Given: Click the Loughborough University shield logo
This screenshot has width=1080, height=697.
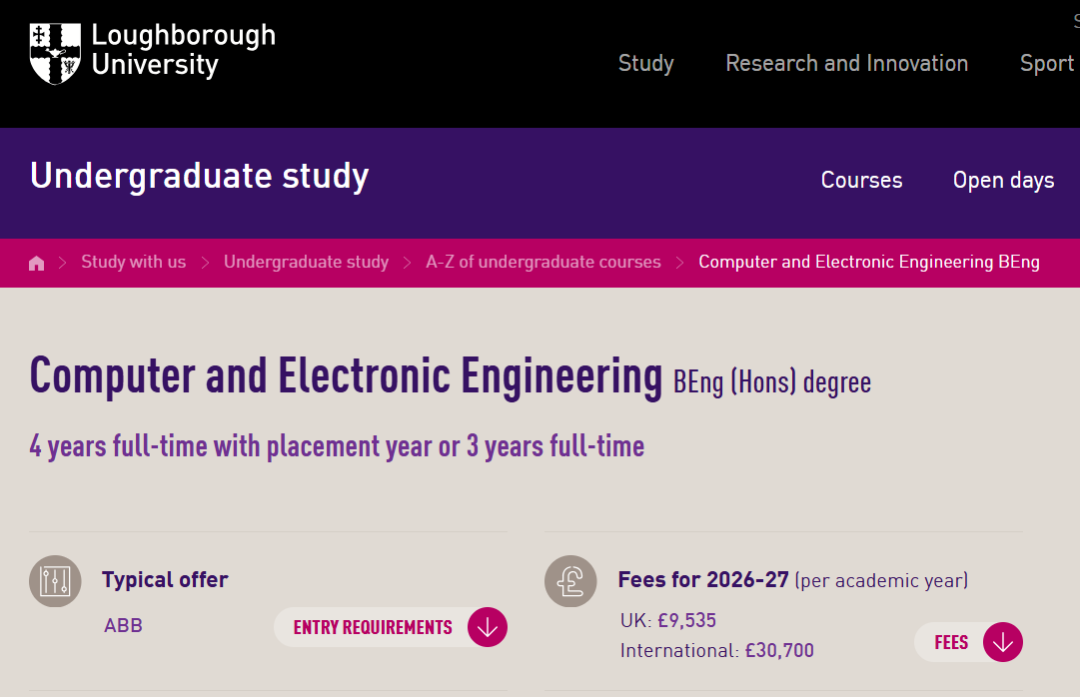Looking at the screenshot, I should pos(55,52).
